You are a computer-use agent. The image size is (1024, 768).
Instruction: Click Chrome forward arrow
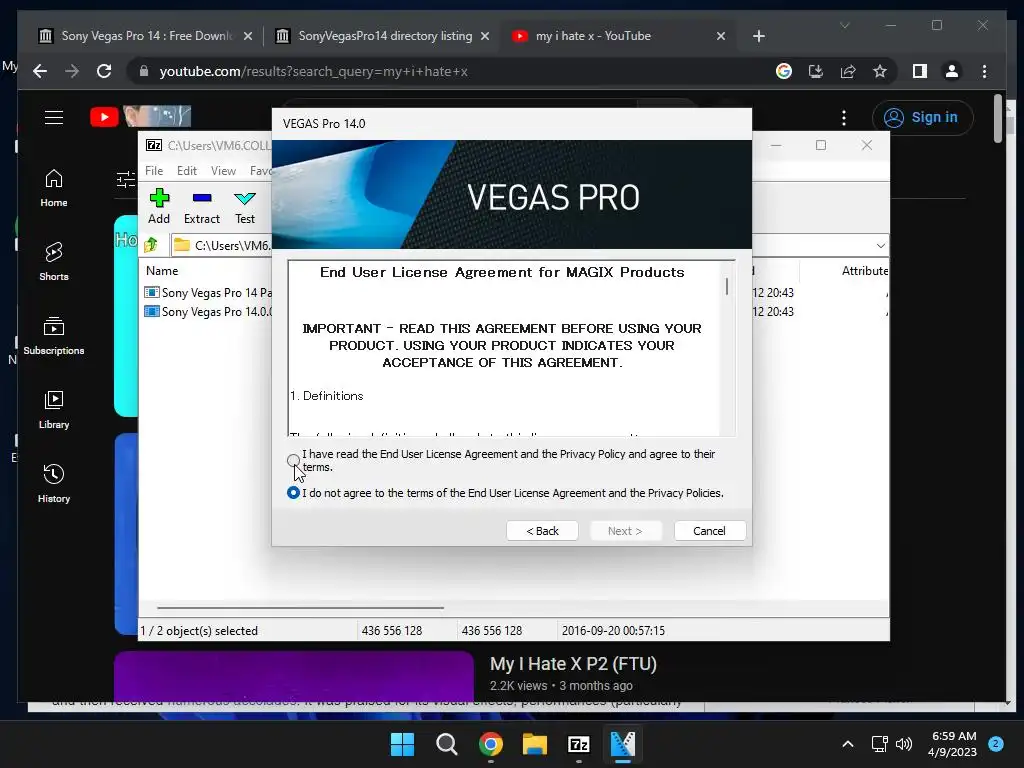point(72,71)
